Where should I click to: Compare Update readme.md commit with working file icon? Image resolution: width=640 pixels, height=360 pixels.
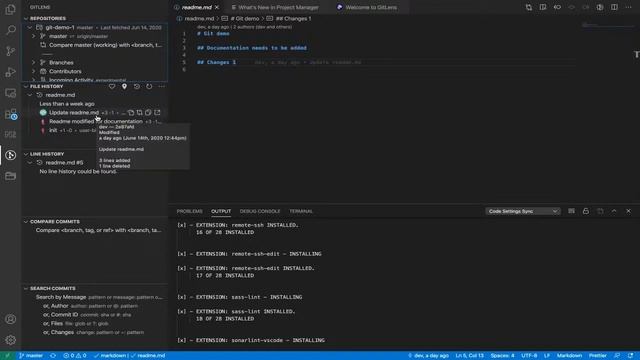[x=140, y=113]
